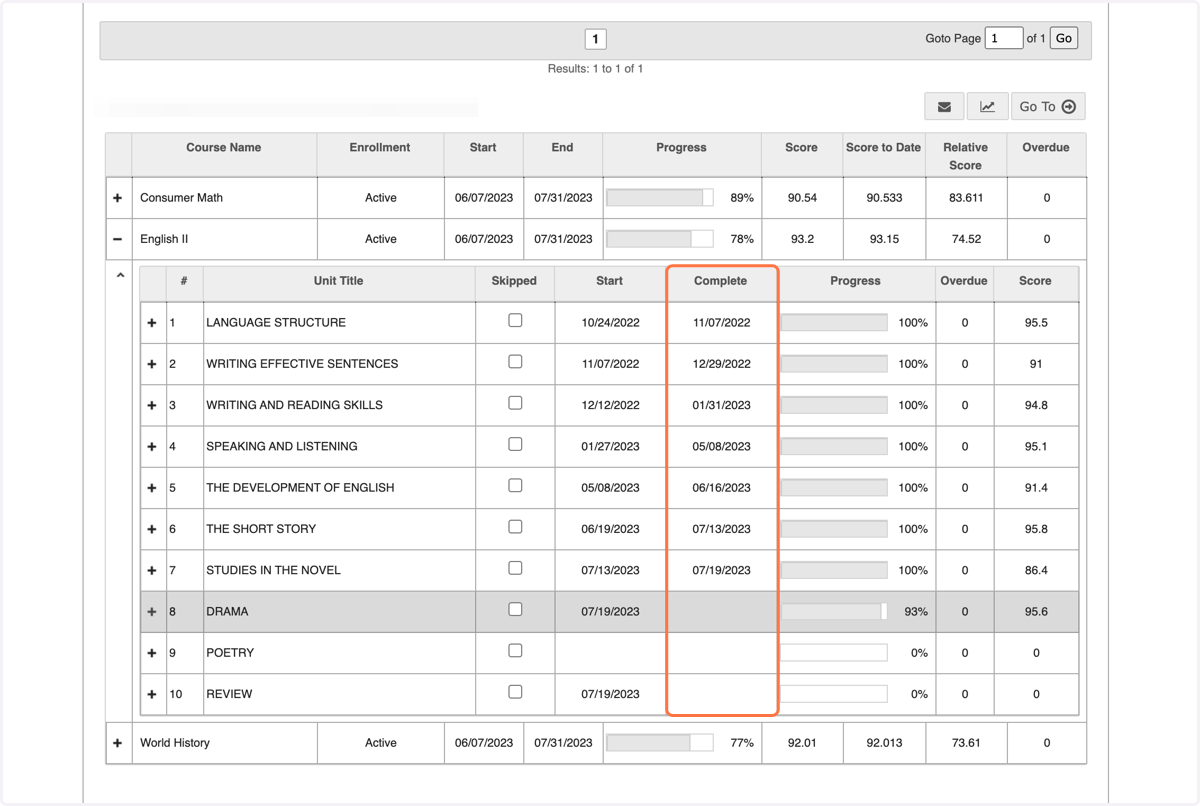
Task: Expand the Consumer Math course row
Action: pyautogui.click(x=118, y=198)
